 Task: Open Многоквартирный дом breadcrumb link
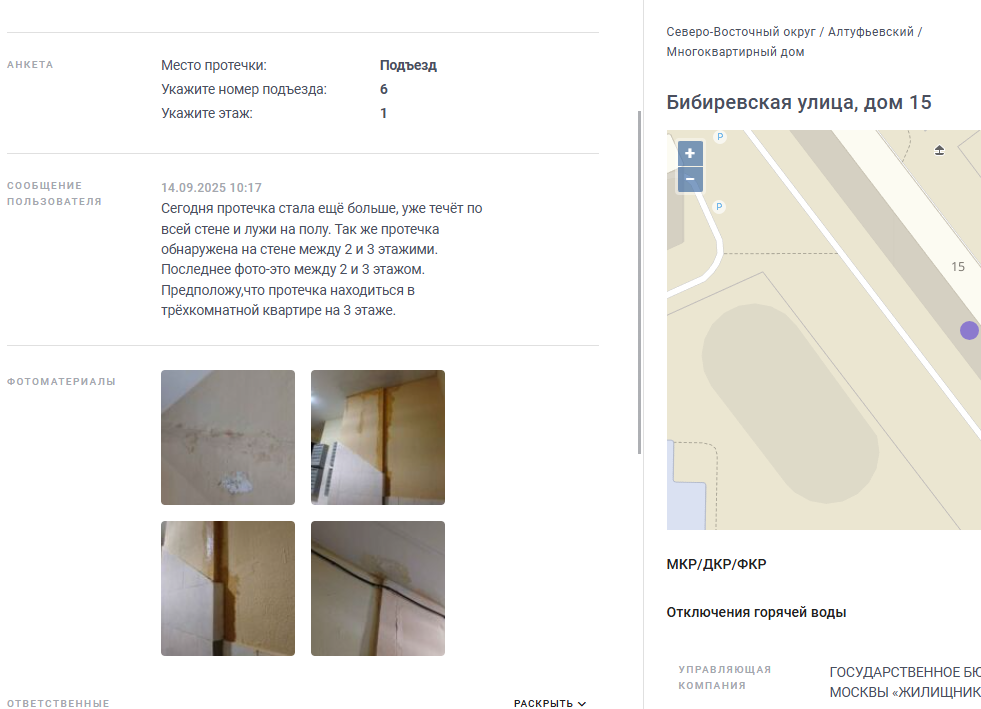pos(735,52)
